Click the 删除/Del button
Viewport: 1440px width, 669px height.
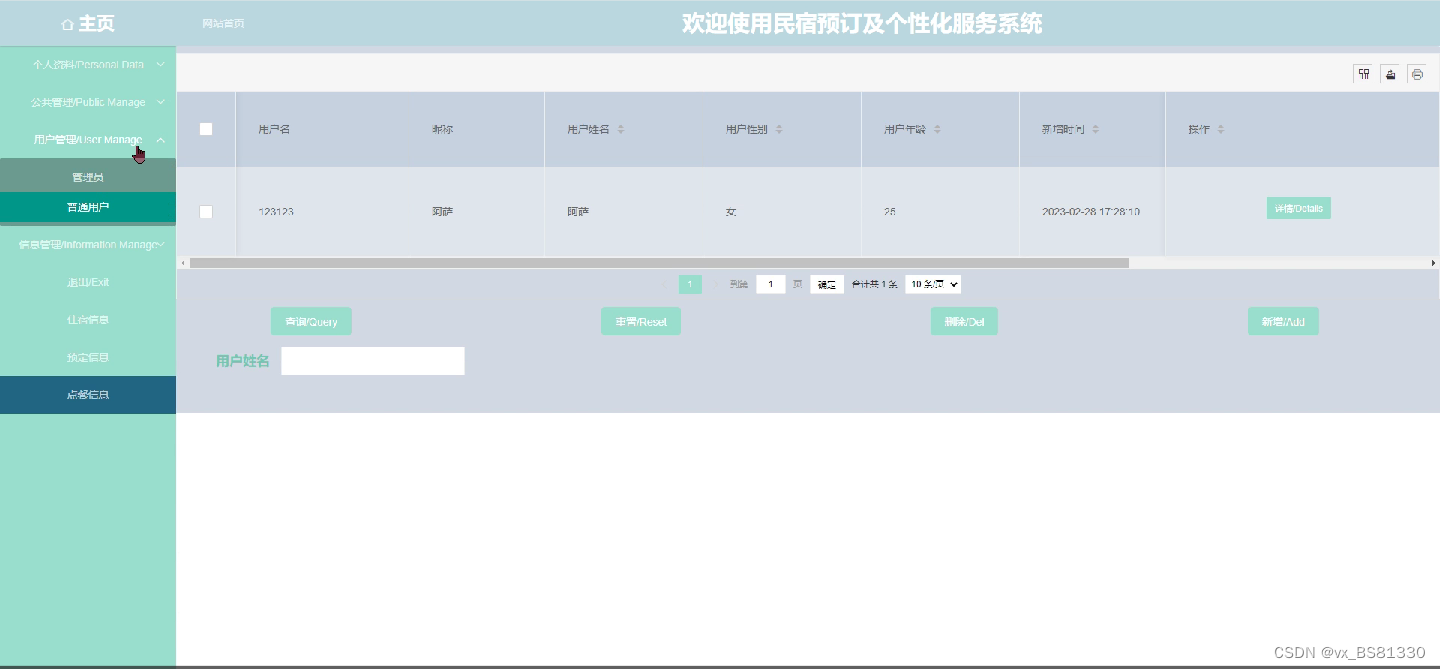coord(964,321)
